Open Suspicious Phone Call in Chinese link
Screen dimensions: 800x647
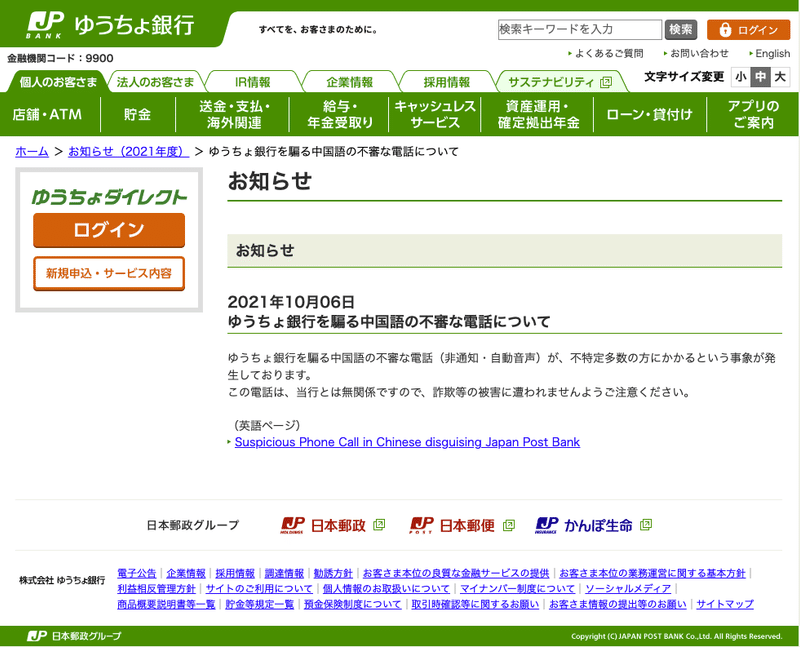pyautogui.click(x=407, y=442)
